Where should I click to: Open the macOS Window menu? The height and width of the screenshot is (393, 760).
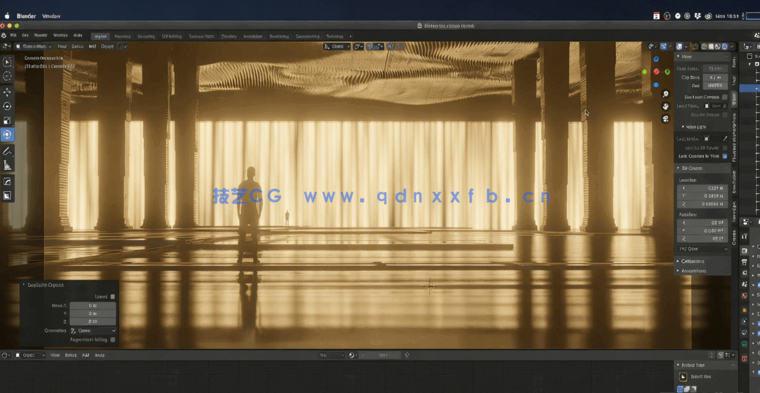[x=51, y=16]
